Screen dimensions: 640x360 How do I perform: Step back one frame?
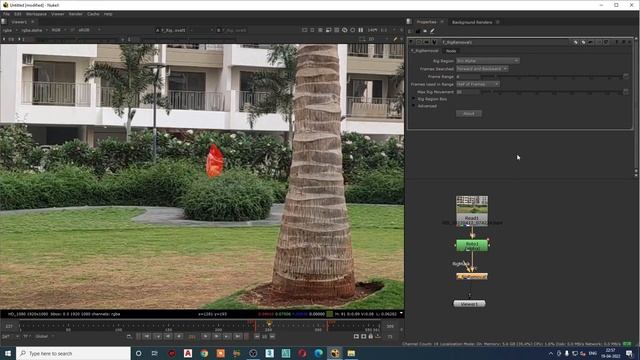pyautogui.click(x=179, y=336)
